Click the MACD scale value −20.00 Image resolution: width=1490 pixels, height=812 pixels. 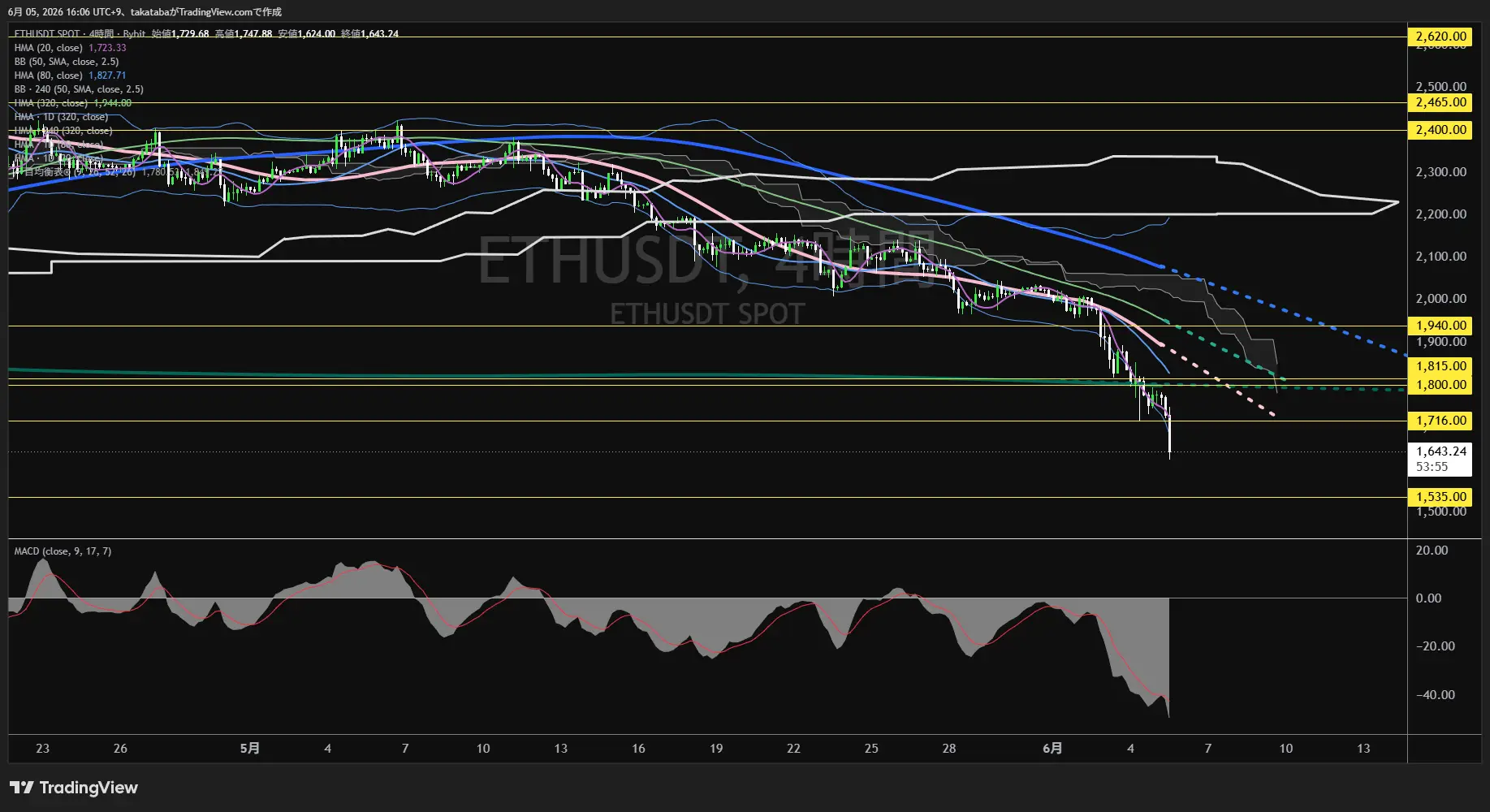pos(1436,646)
